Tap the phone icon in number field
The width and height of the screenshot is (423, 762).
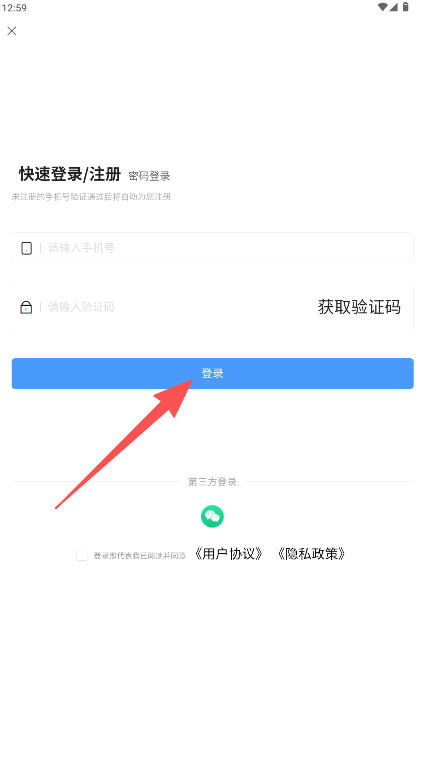tap(26, 248)
